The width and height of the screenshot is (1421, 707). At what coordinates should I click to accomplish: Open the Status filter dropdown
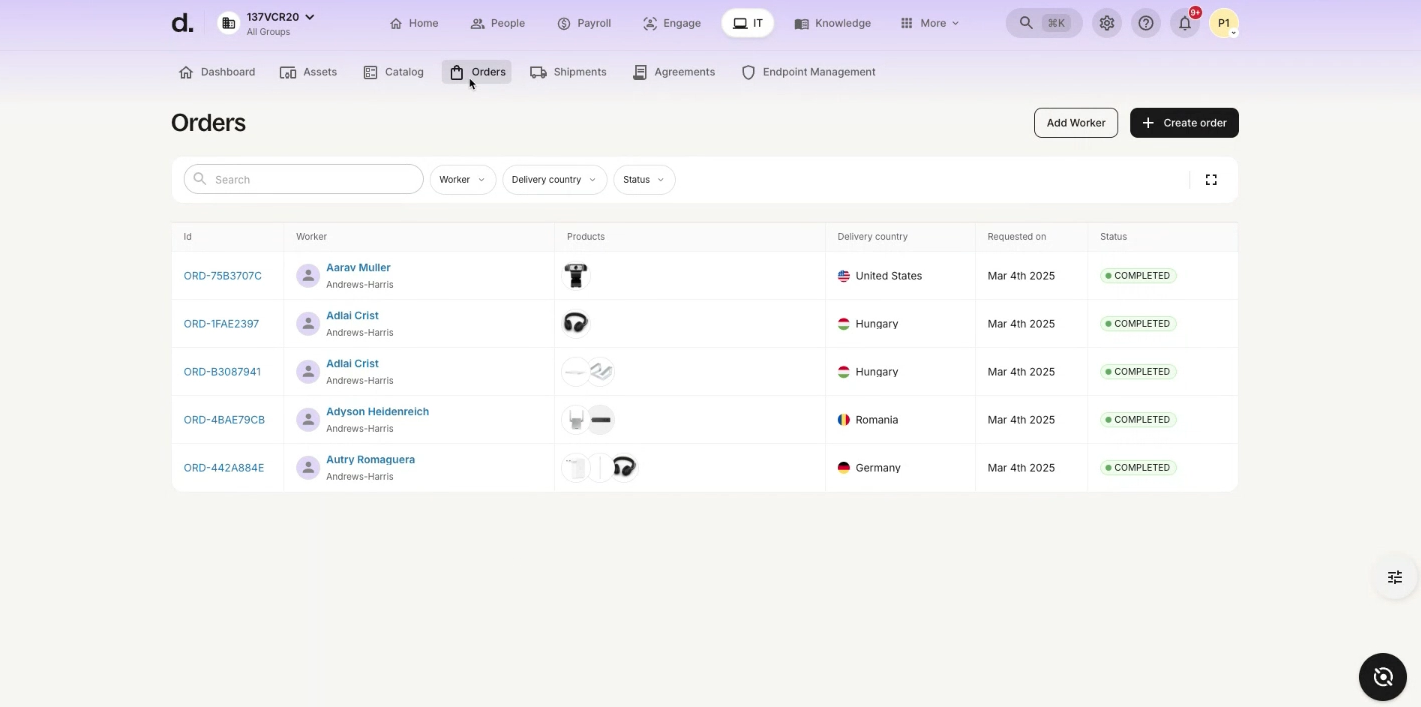click(x=644, y=180)
